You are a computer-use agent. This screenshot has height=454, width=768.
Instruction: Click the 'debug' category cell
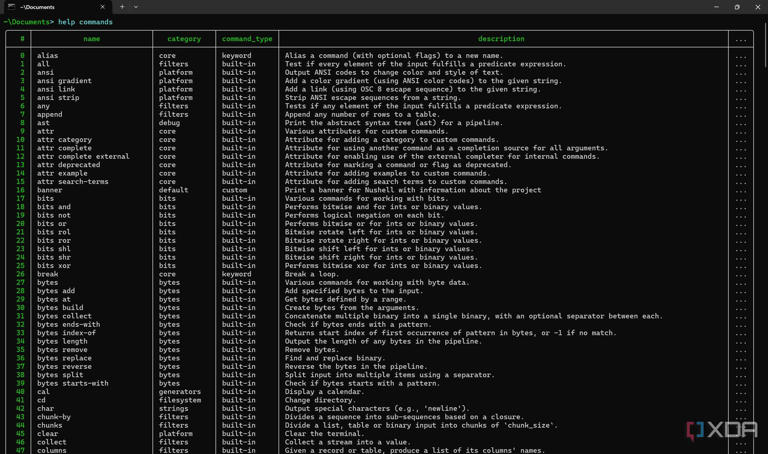(x=169, y=123)
